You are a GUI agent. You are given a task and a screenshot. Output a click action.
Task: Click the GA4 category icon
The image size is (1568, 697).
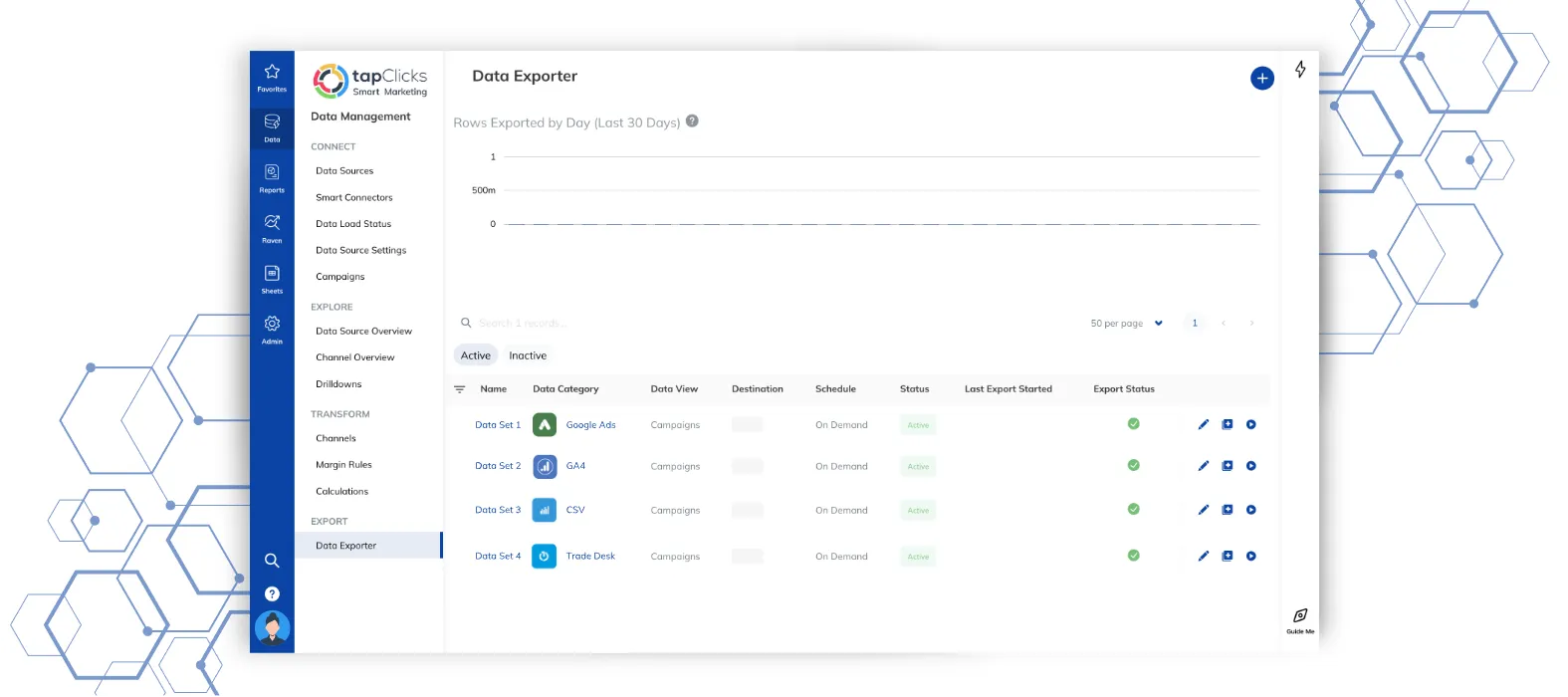tap(545, 466)
